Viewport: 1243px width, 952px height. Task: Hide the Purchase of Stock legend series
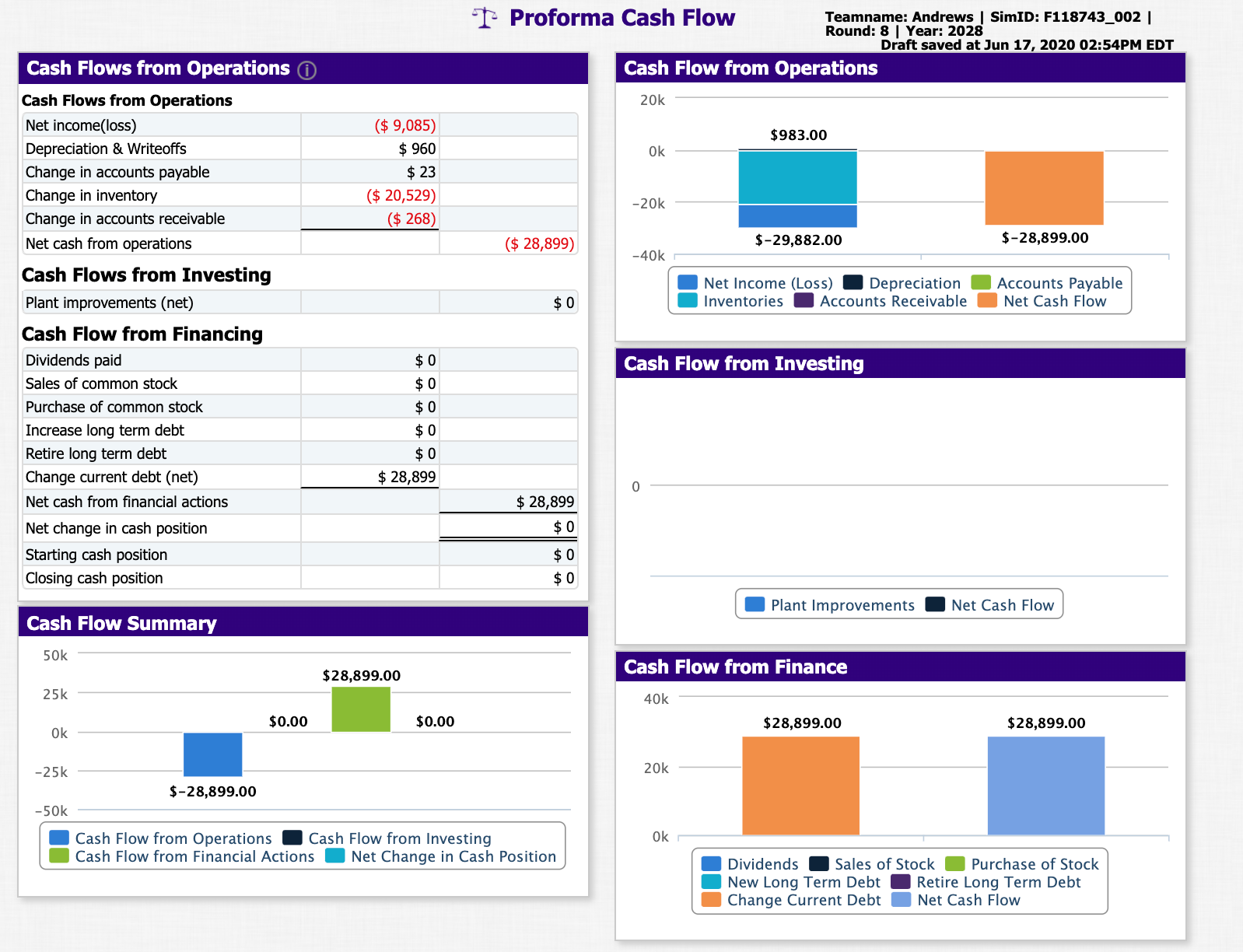pyautogui.click(x=1022, y=864)
